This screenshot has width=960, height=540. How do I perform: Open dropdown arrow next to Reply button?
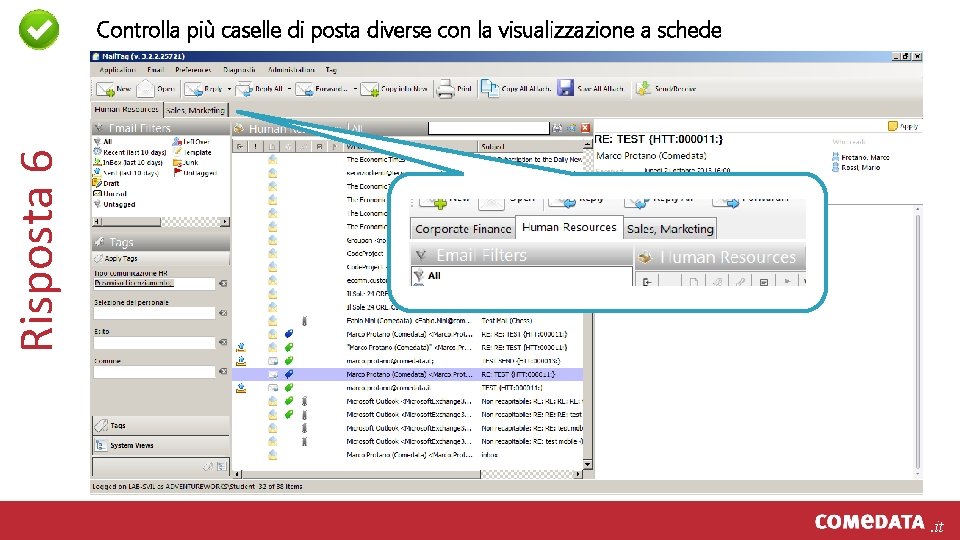pyautogui.click(x=230, y=89)
